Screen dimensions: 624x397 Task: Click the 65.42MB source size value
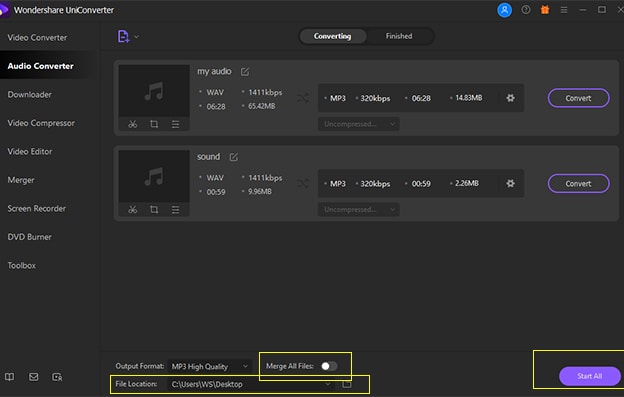pos(261,106)
